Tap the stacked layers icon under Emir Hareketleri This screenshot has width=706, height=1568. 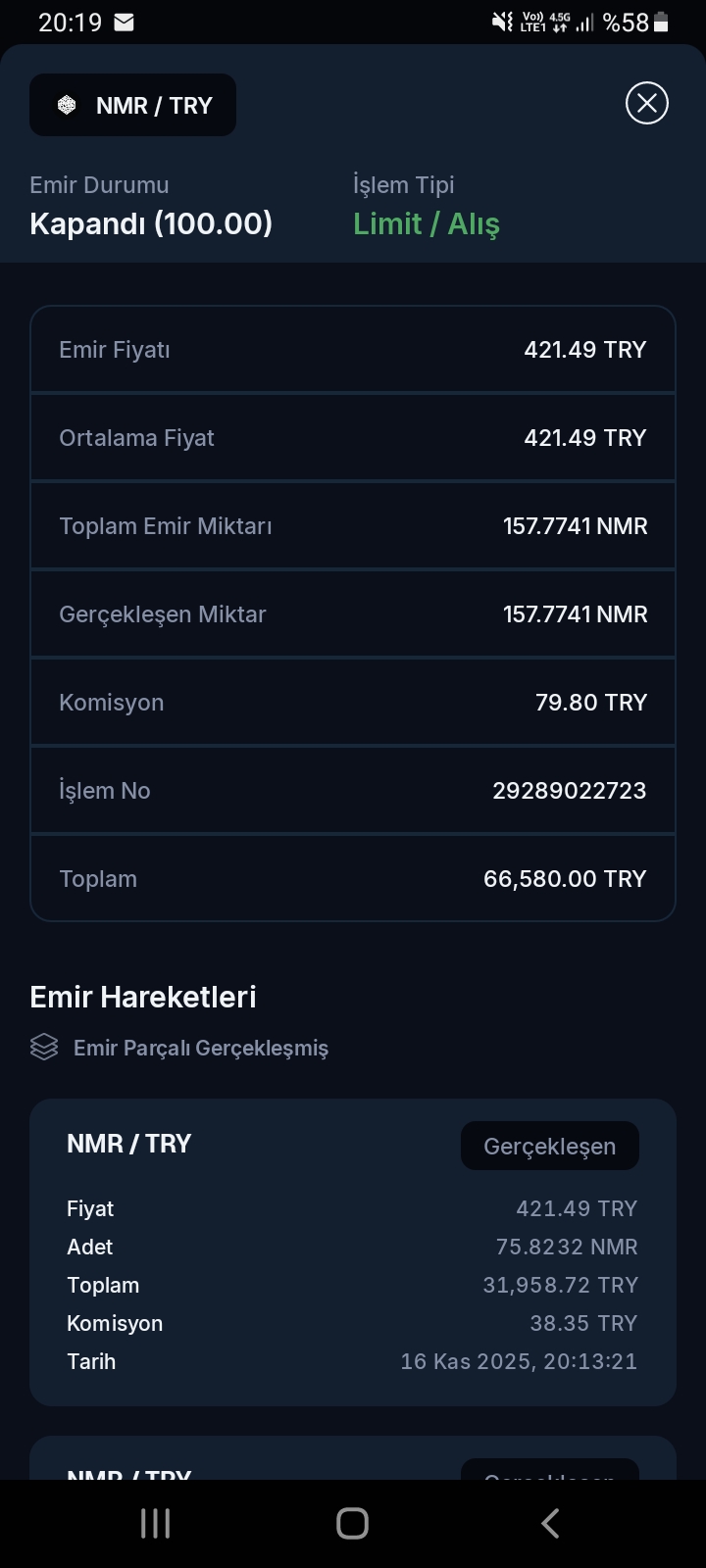(44, 1048)
